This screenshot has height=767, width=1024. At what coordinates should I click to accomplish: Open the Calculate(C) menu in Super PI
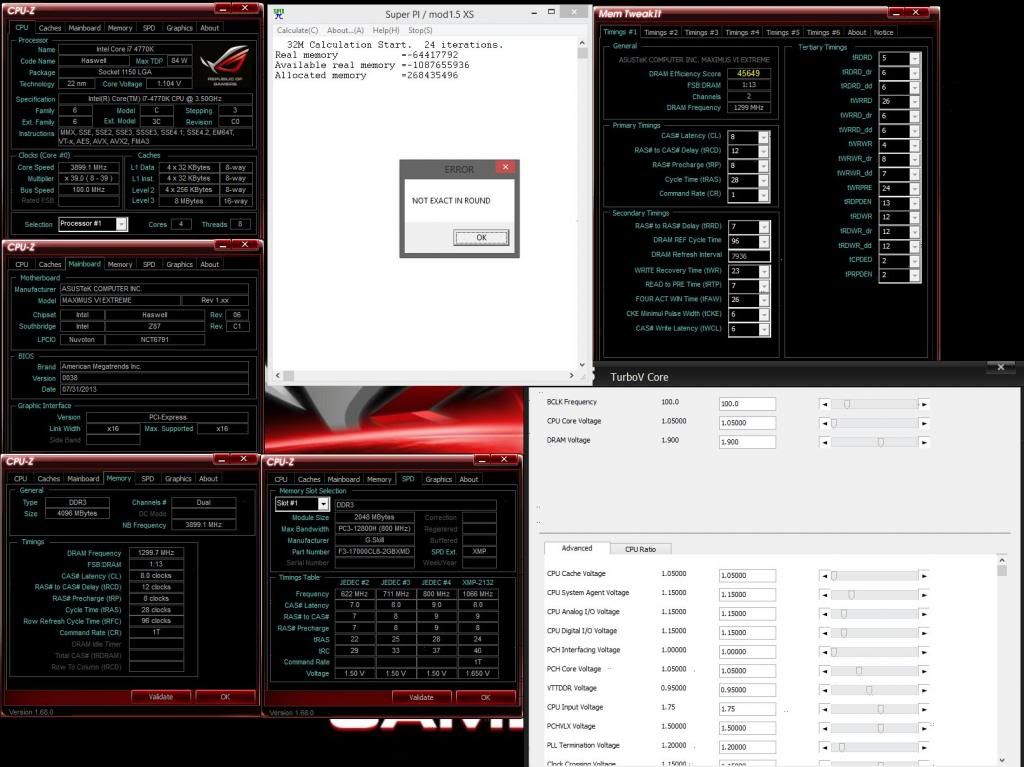(x=297, y=30)
